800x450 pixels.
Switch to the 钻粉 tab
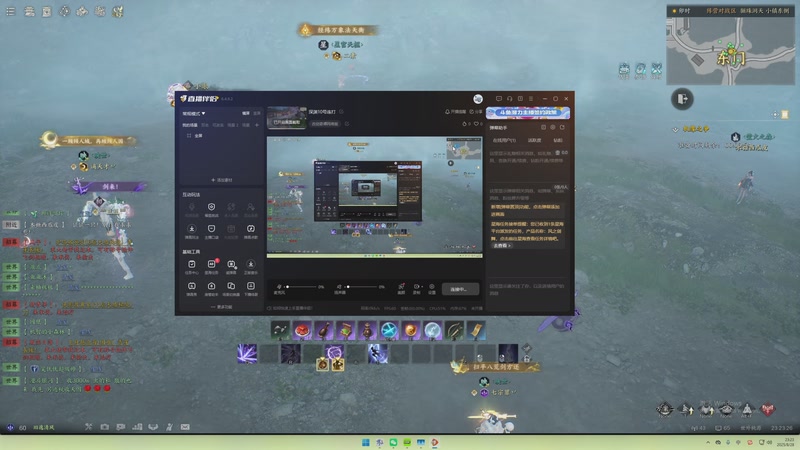[x=558, y=140]
